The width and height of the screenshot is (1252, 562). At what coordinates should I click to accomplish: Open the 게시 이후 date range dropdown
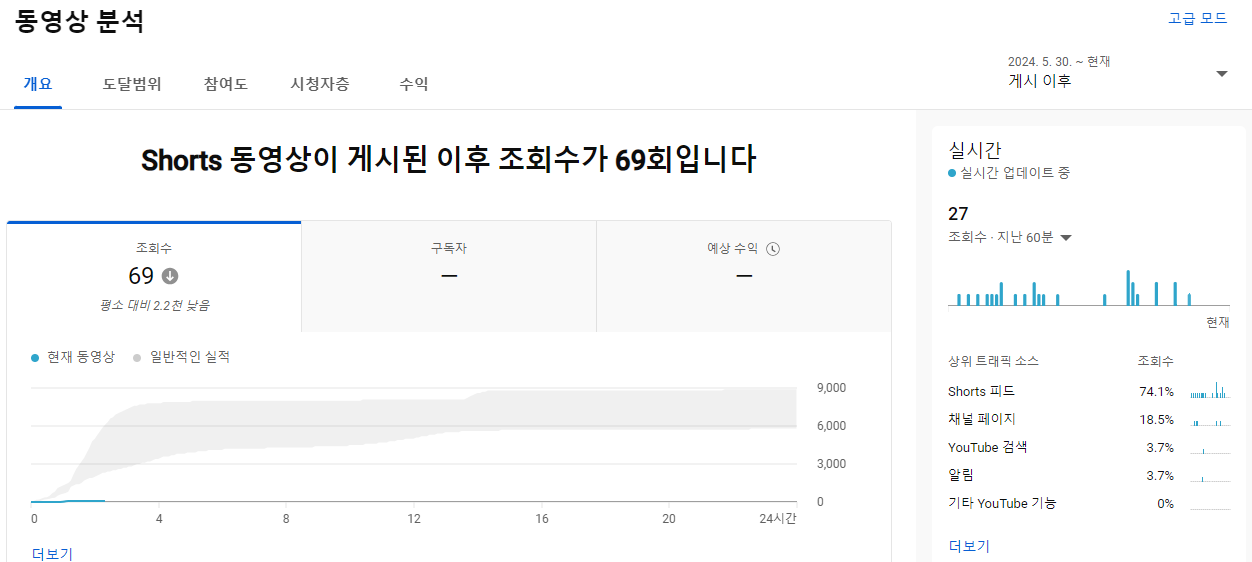[x=1118, y=73]
